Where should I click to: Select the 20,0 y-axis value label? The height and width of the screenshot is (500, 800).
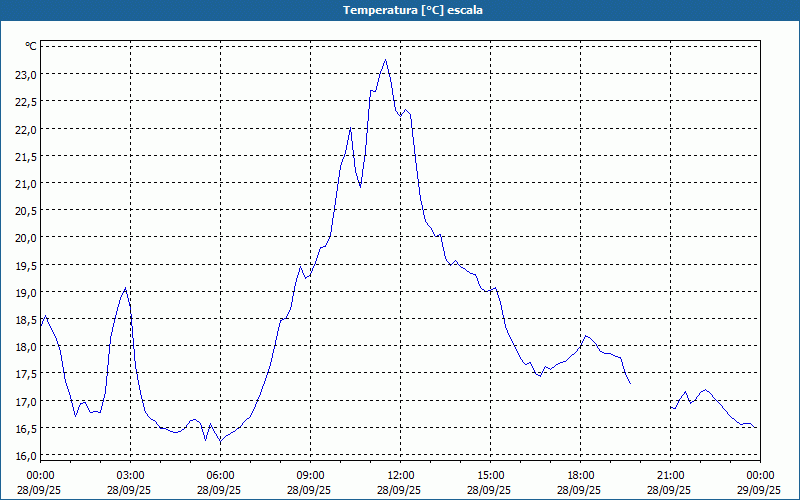pos(25,238)
